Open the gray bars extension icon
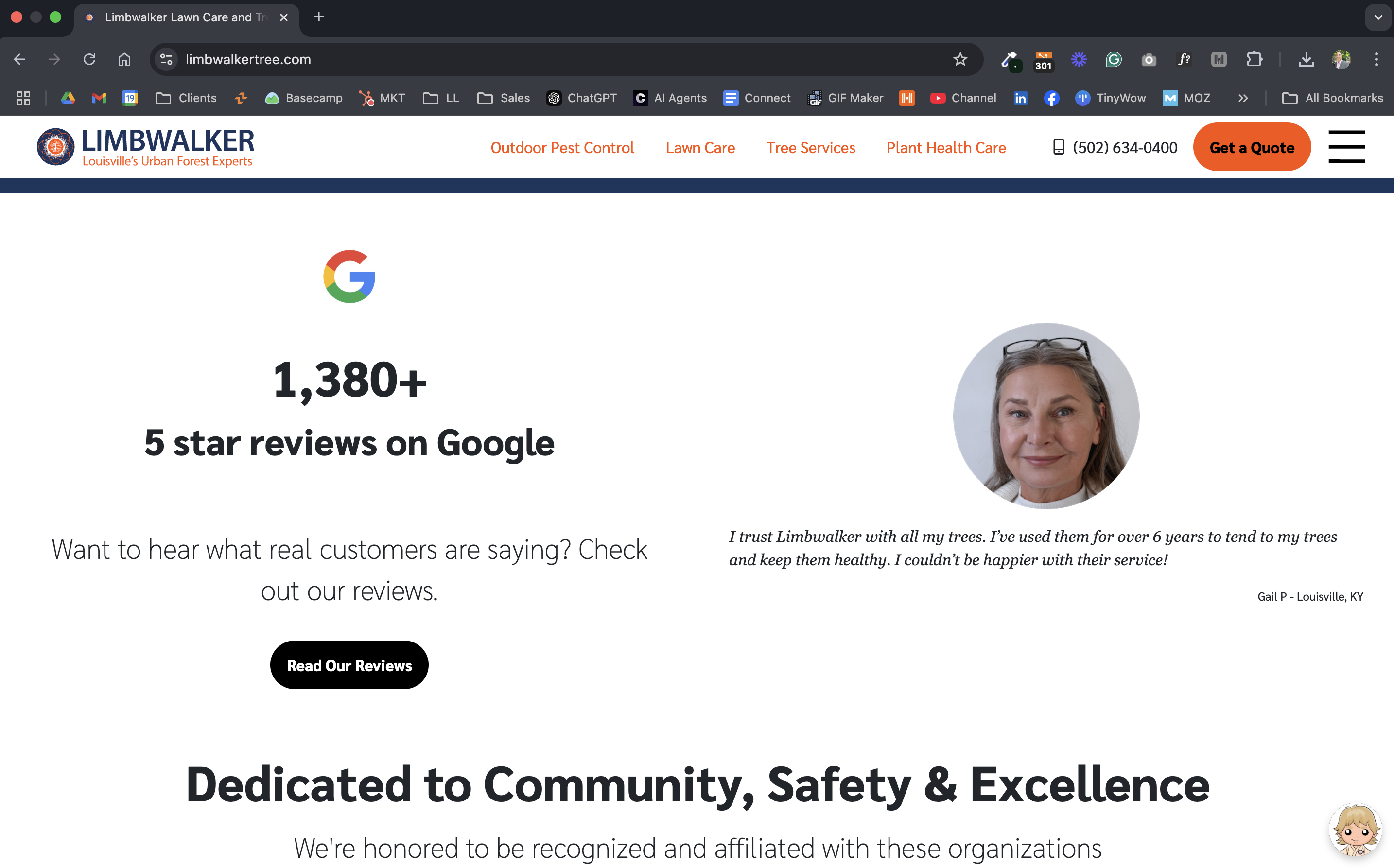 click(1219, 59)
